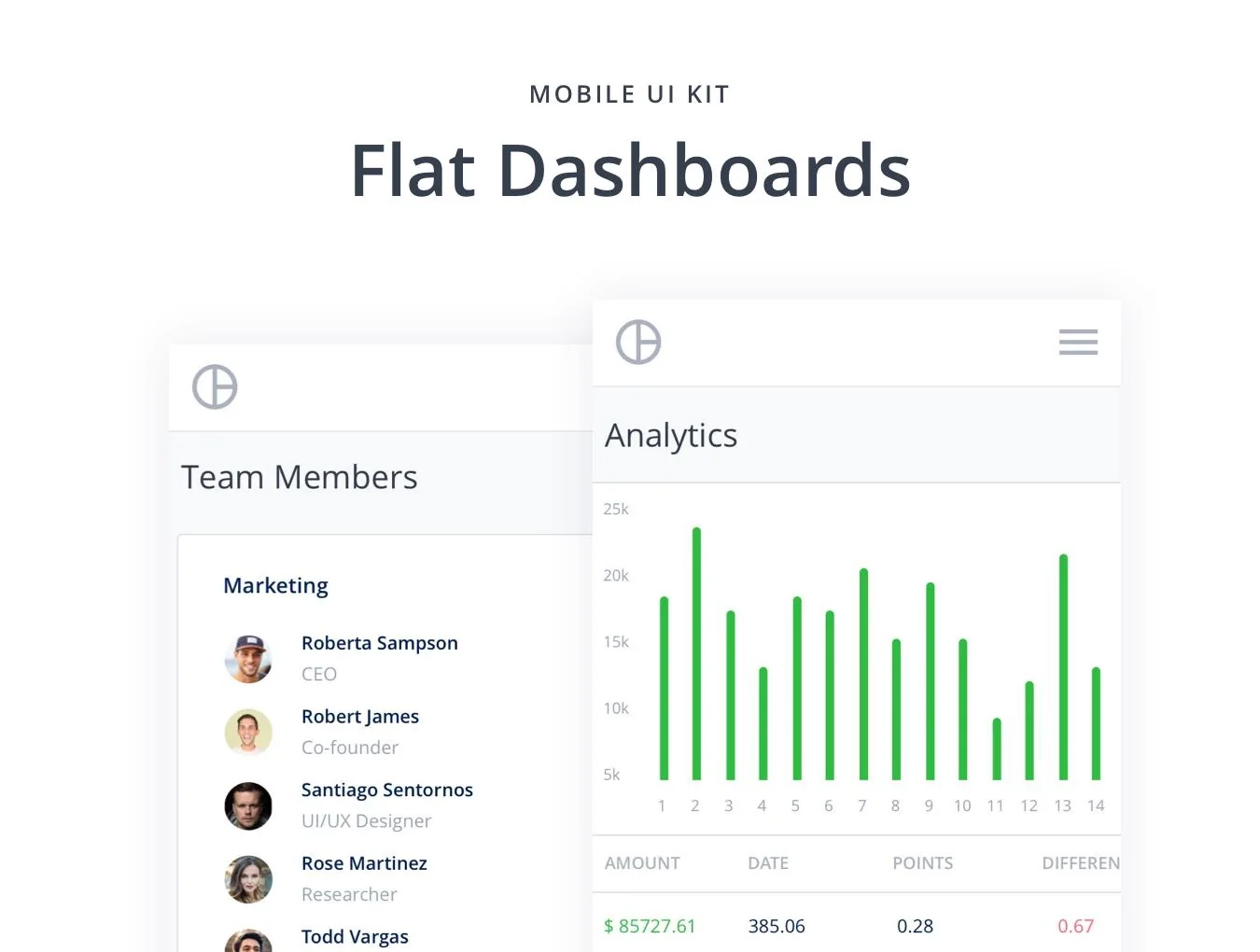The height and width of the screenshot is (952, 1260).
Task: Select Santiago Sentornos's avatar picture
Action: [x=248, y=806]
